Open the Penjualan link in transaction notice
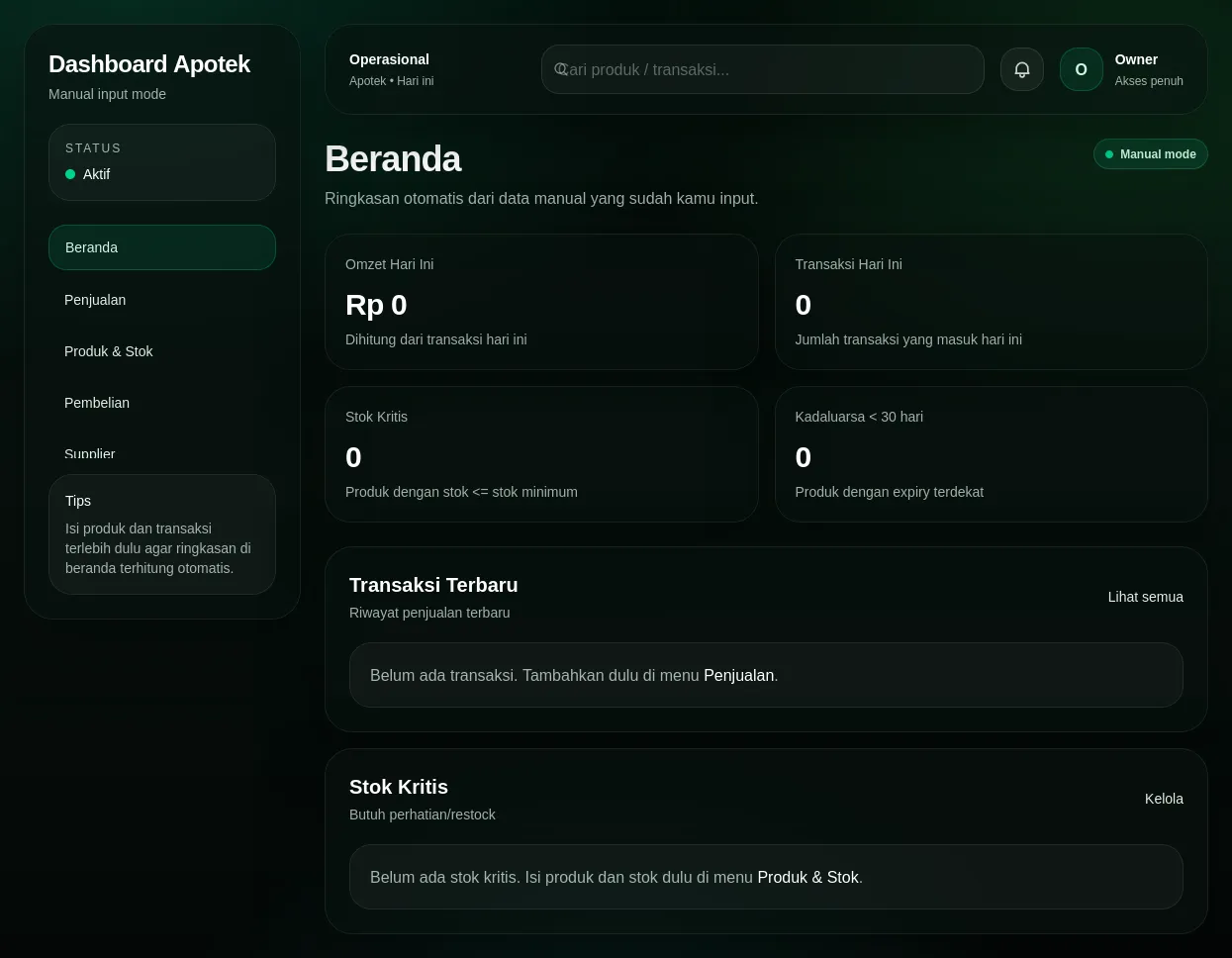 coord(738,675)
